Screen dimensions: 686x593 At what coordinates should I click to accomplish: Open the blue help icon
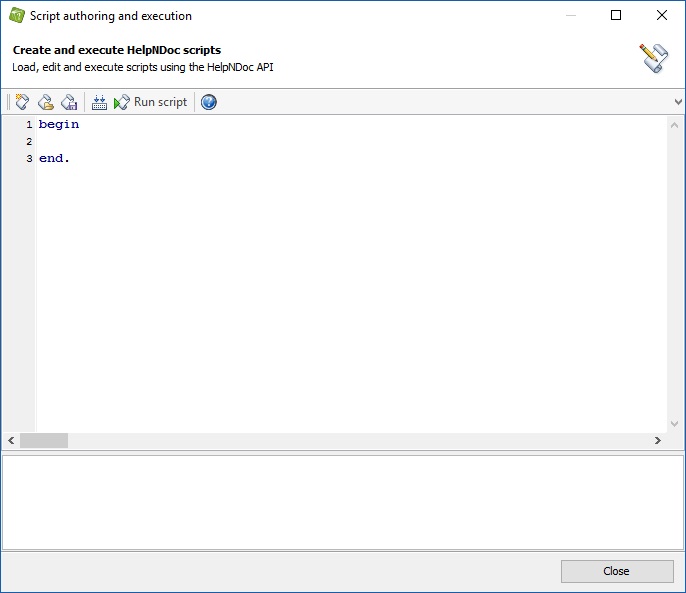coord(209,102)
